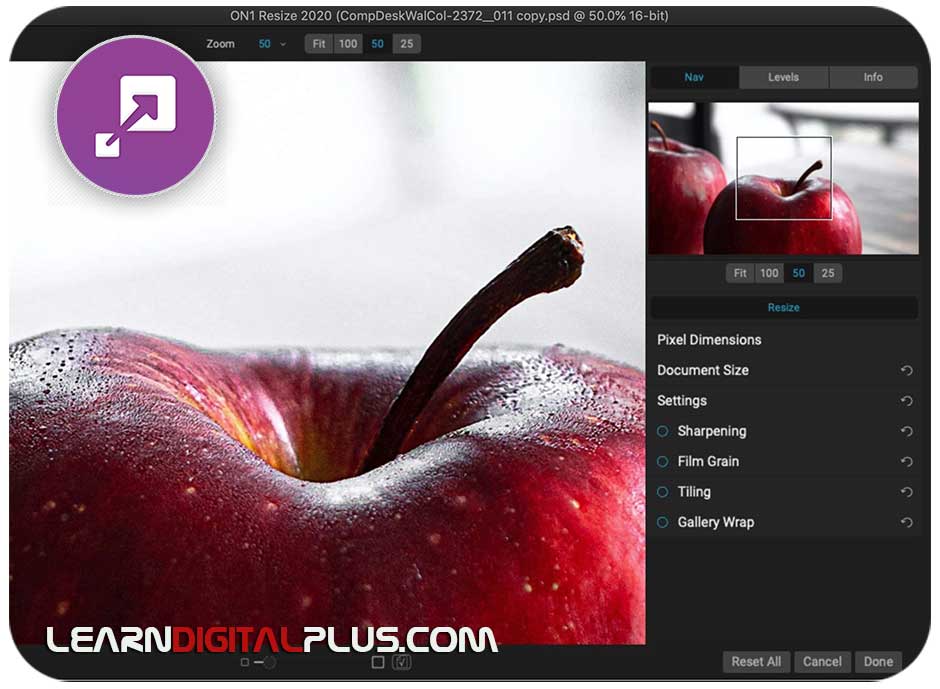The width and height of the screenshot is (940, 689).
Task: Set top zoom bar to 25
Action: coord(406,44)
